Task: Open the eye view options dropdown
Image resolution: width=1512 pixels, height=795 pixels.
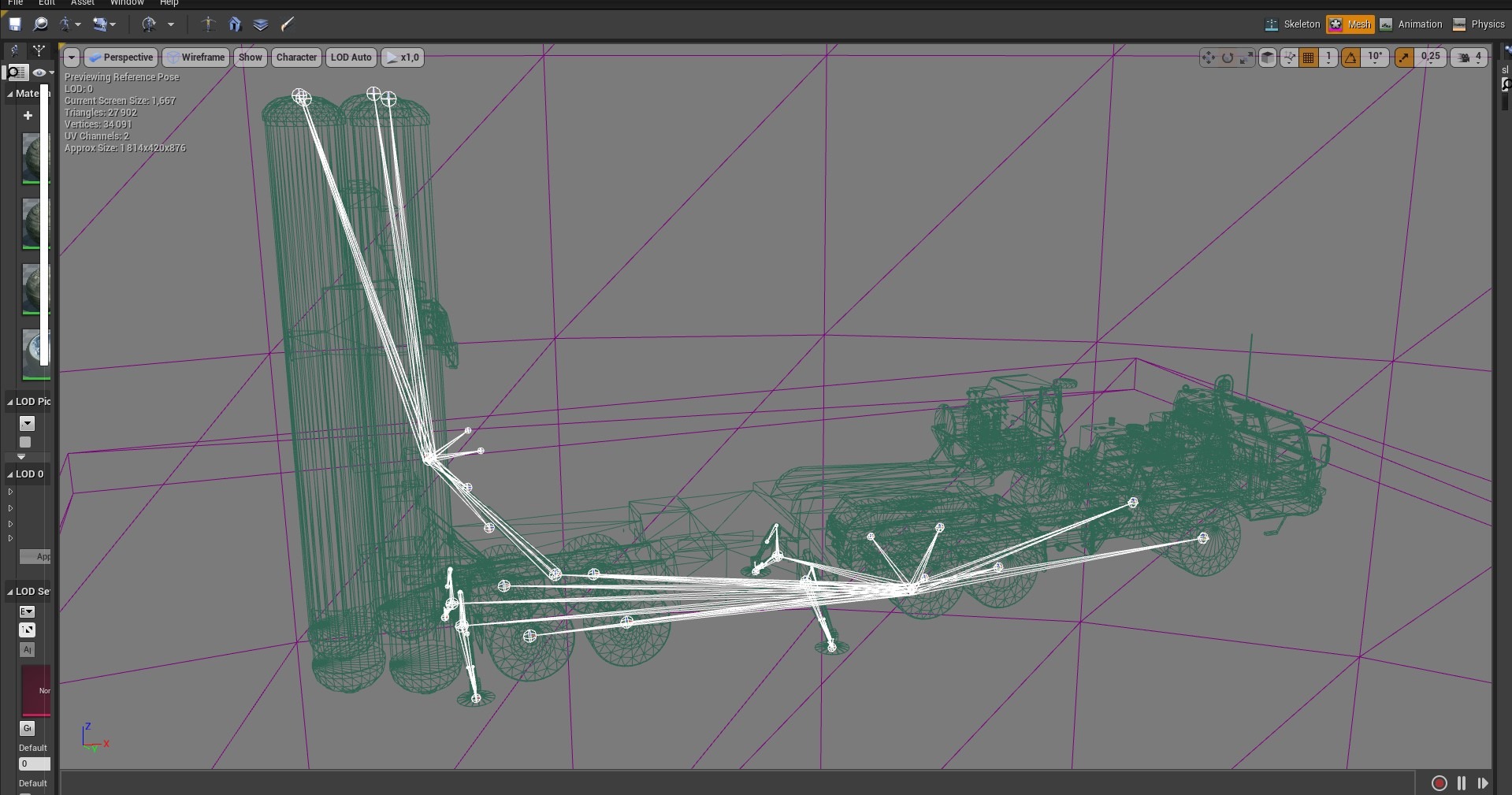Action: (x=43, y=72)
